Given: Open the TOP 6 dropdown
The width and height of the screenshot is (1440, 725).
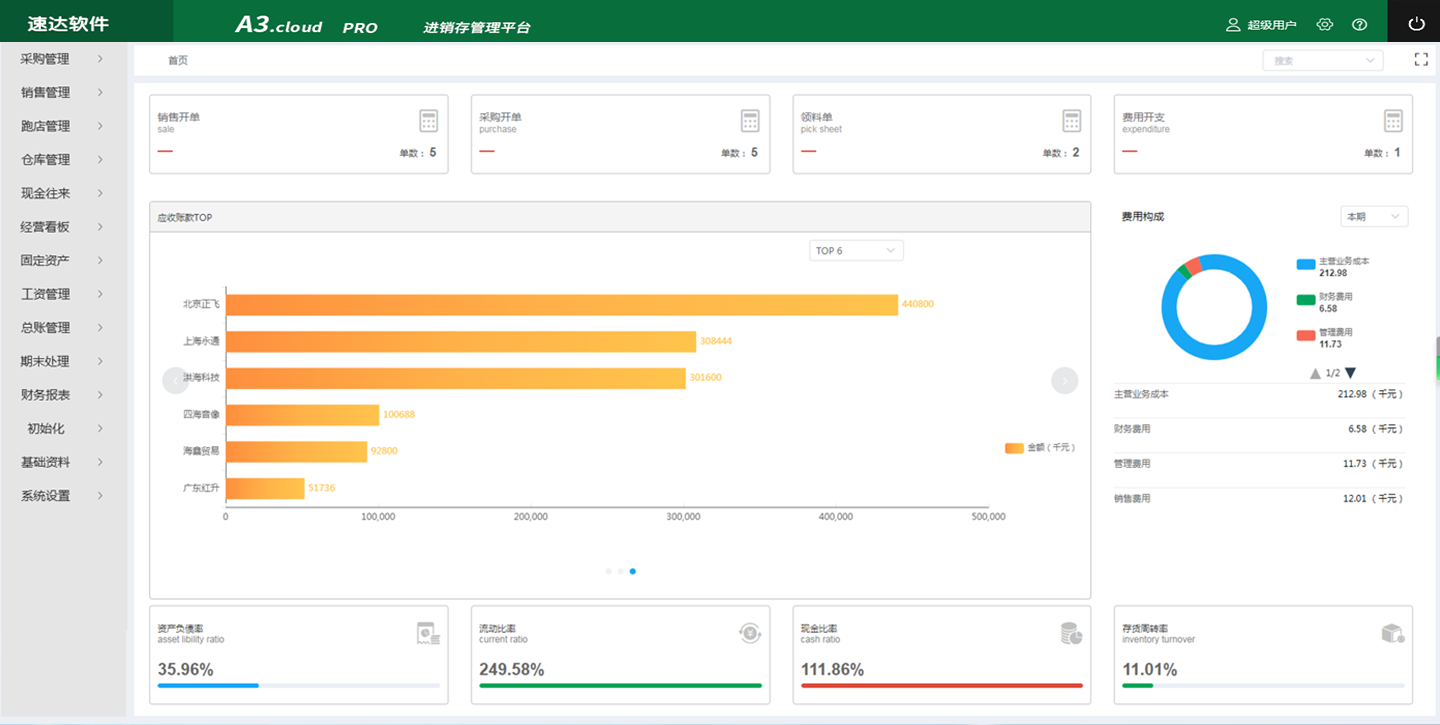Looking at the screenshot, I should pyautogui.click(x=856, y=250).
